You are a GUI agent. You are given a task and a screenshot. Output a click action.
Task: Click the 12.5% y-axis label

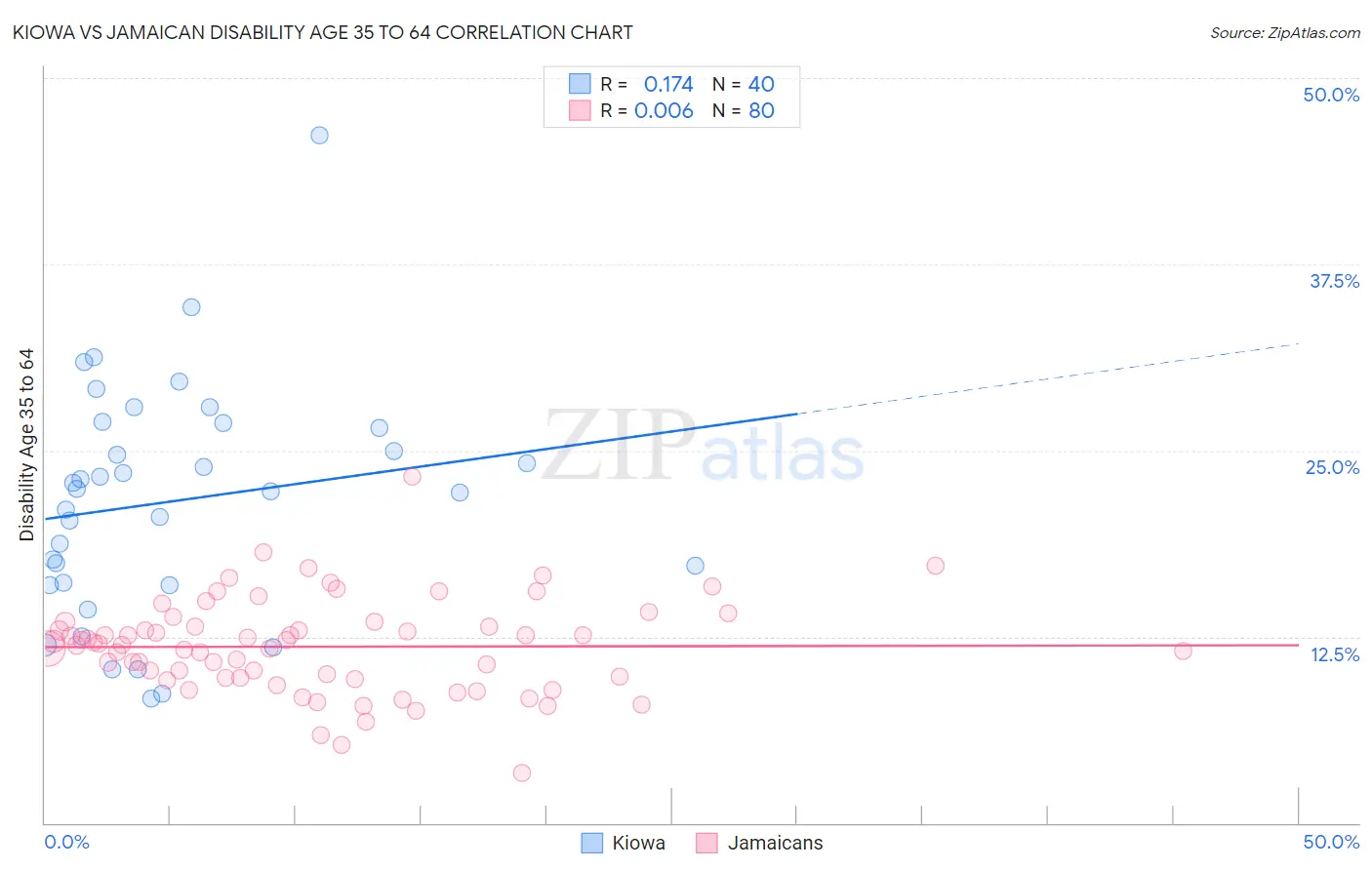point(1334,654)
